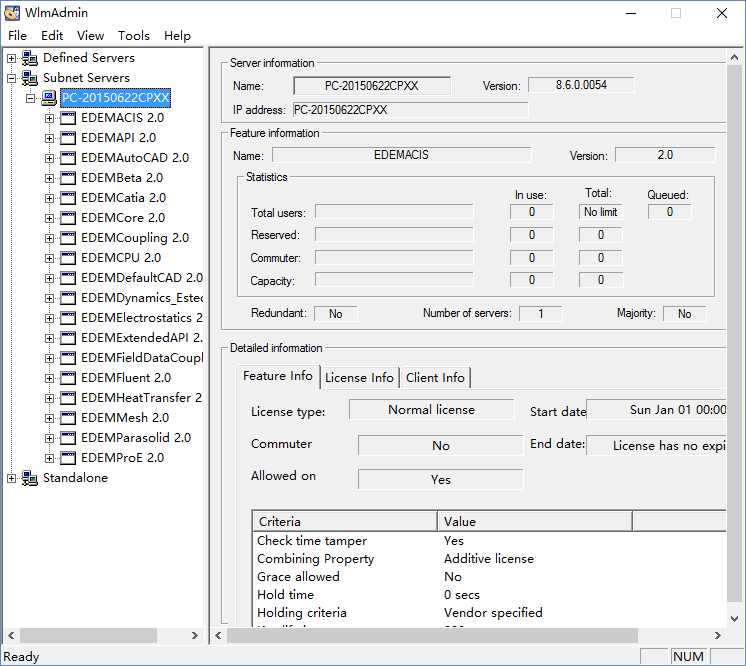
Task: Click the scroll-up arrow of right panel
Action: click(735, 58)
